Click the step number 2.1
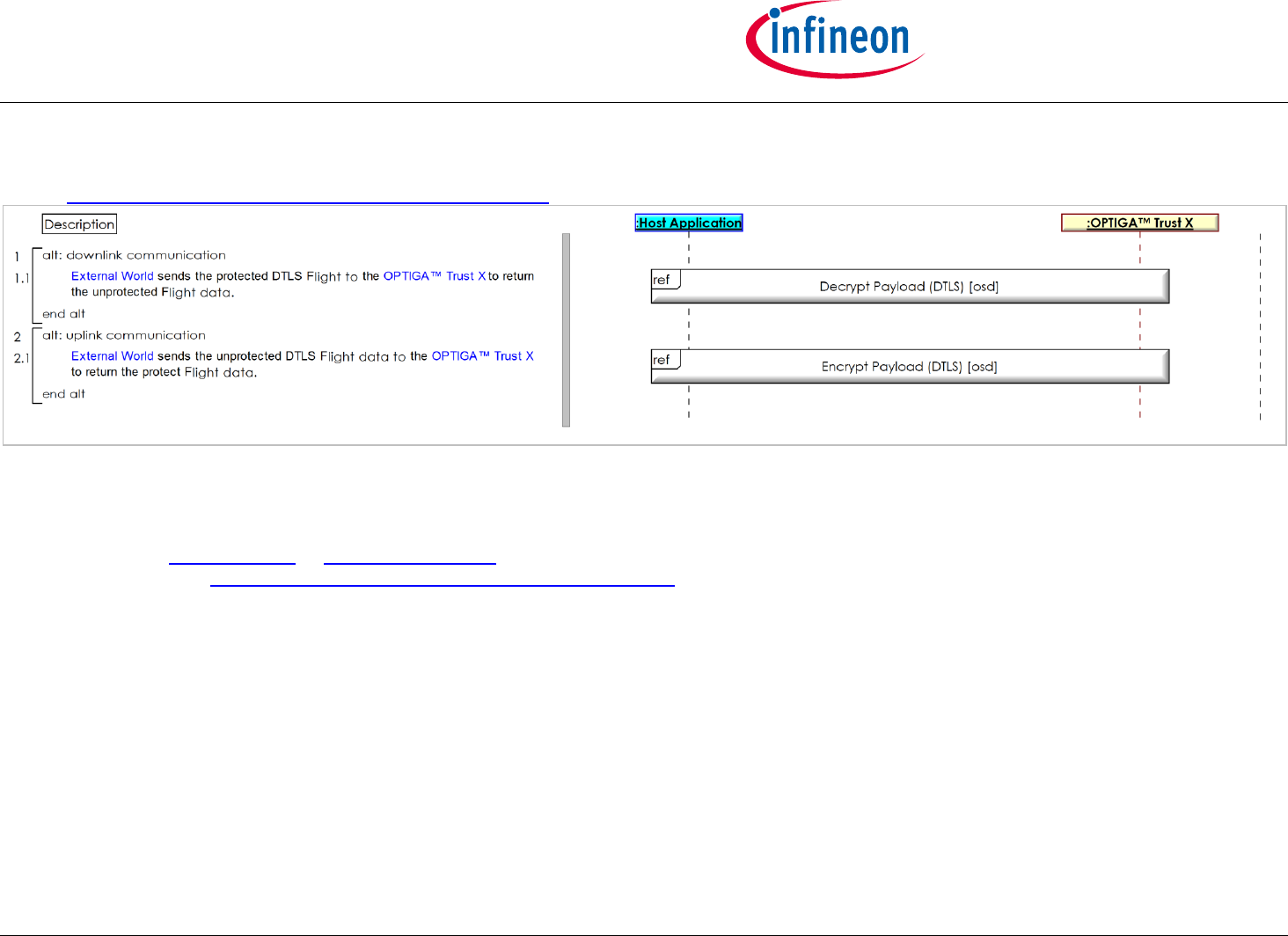Viewport: 1288px width, 936px height. pos(21,358)
